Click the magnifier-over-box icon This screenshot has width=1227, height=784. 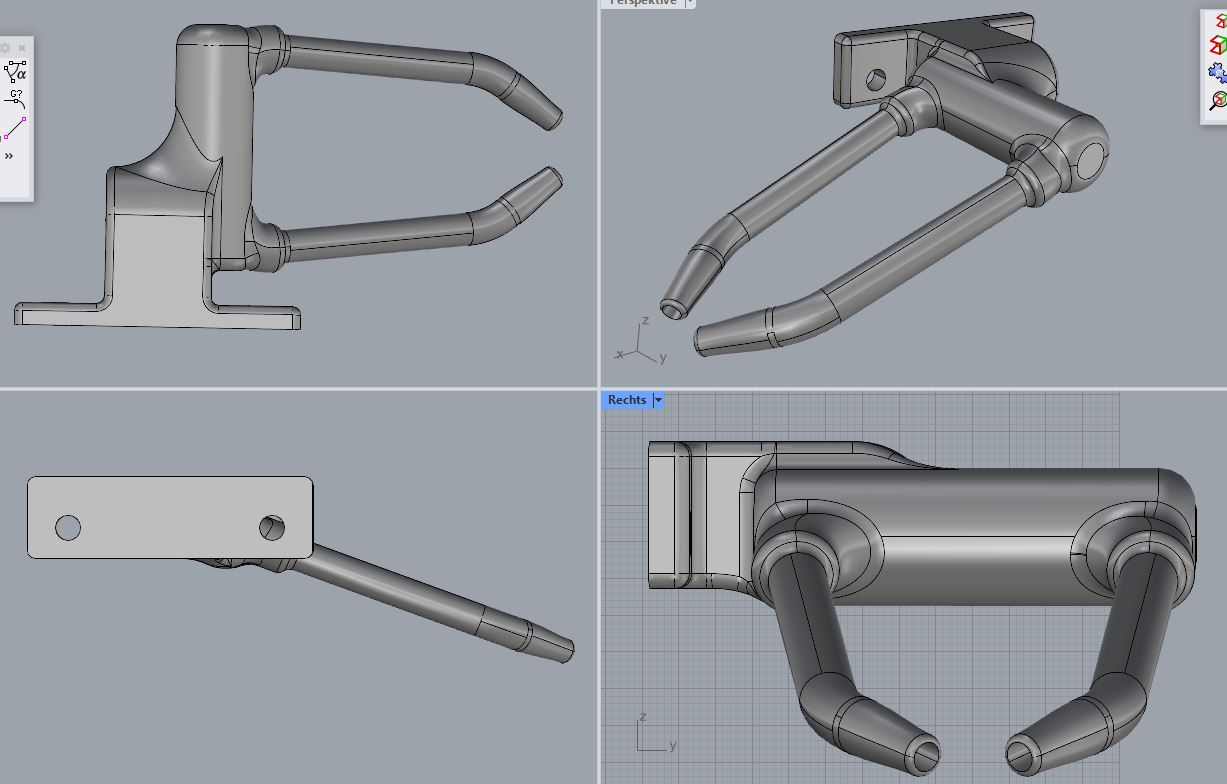click(1218, 100)
